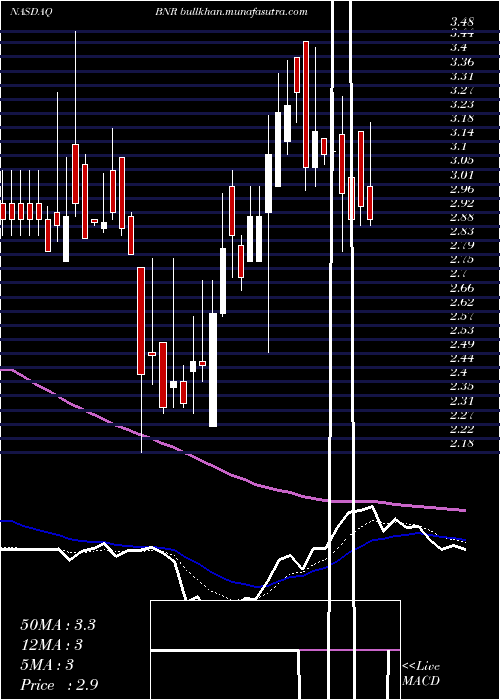Click the 2.92 price axis label
Image resolution: width=500 pixels, height=700 pixels.
462,203
